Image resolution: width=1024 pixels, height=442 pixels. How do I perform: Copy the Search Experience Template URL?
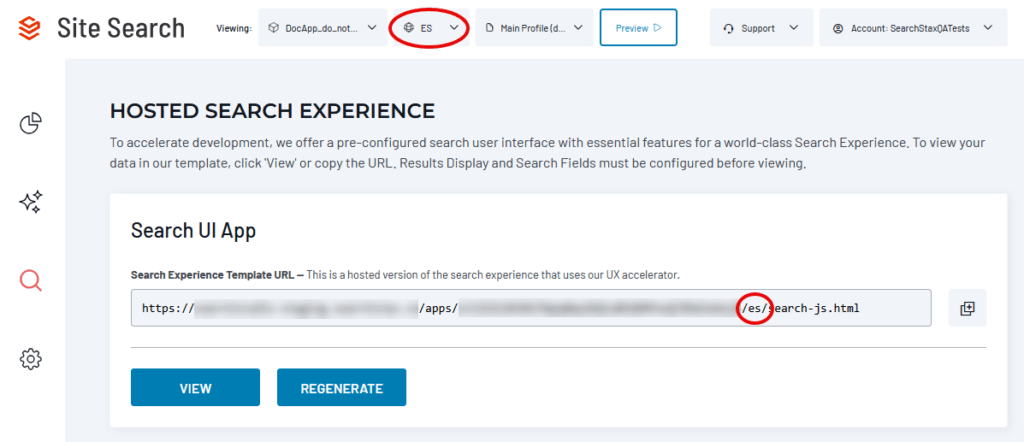tap(966, 308)
